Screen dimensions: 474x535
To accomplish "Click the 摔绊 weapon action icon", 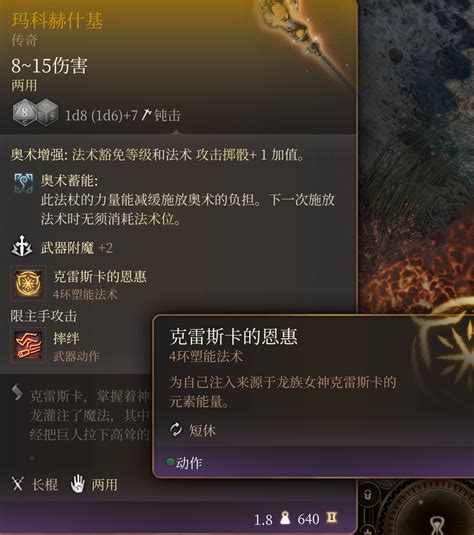I will click(28, 345).
